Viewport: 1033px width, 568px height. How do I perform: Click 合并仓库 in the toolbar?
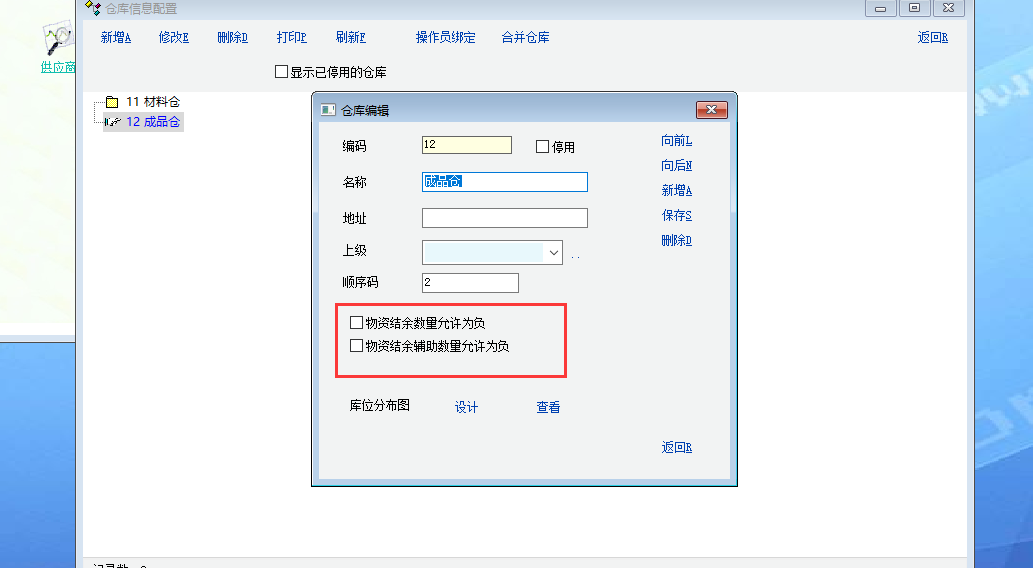coord(525,38)
